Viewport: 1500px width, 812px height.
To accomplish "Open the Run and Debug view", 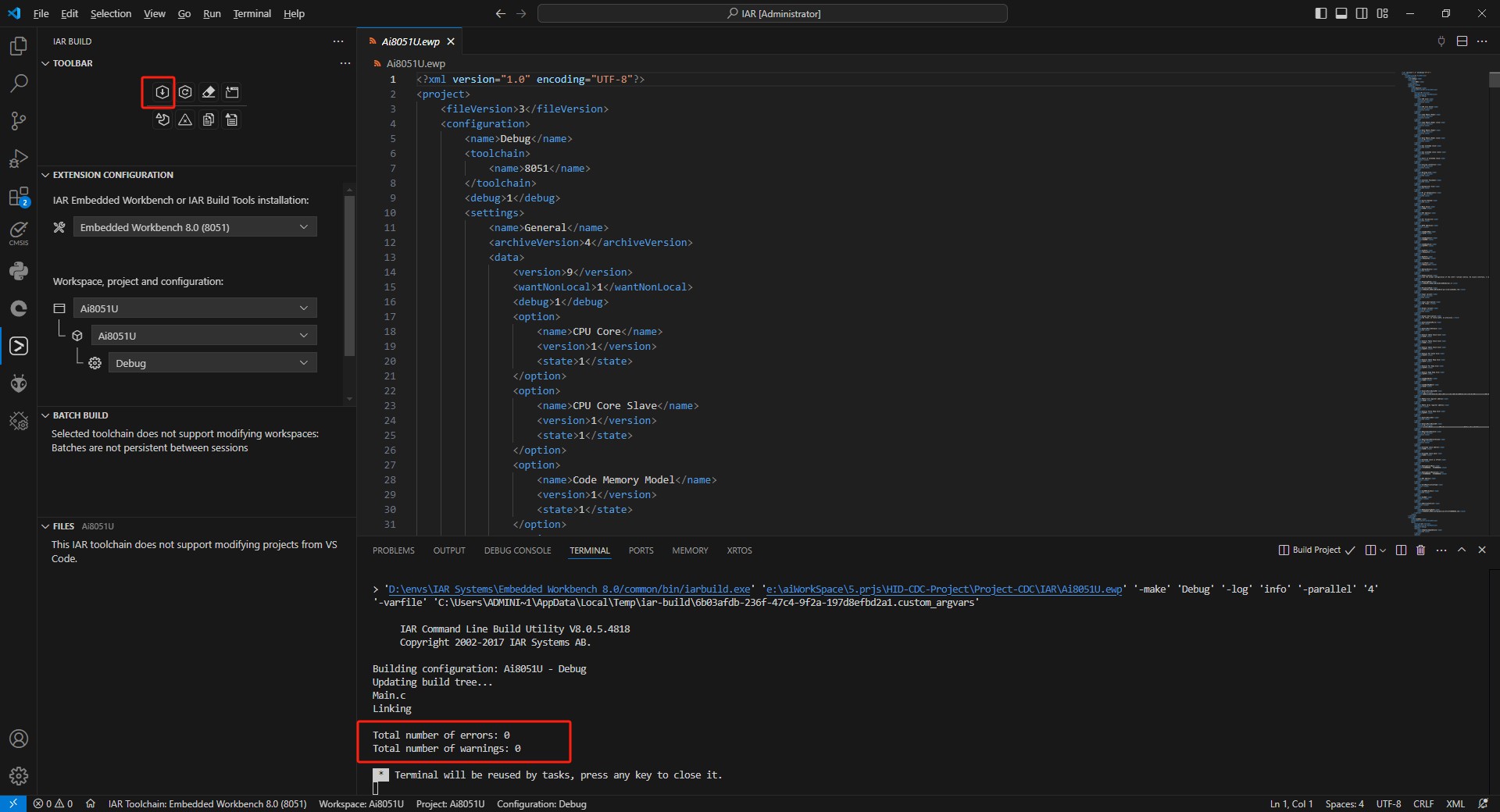I will click(19, 158).
